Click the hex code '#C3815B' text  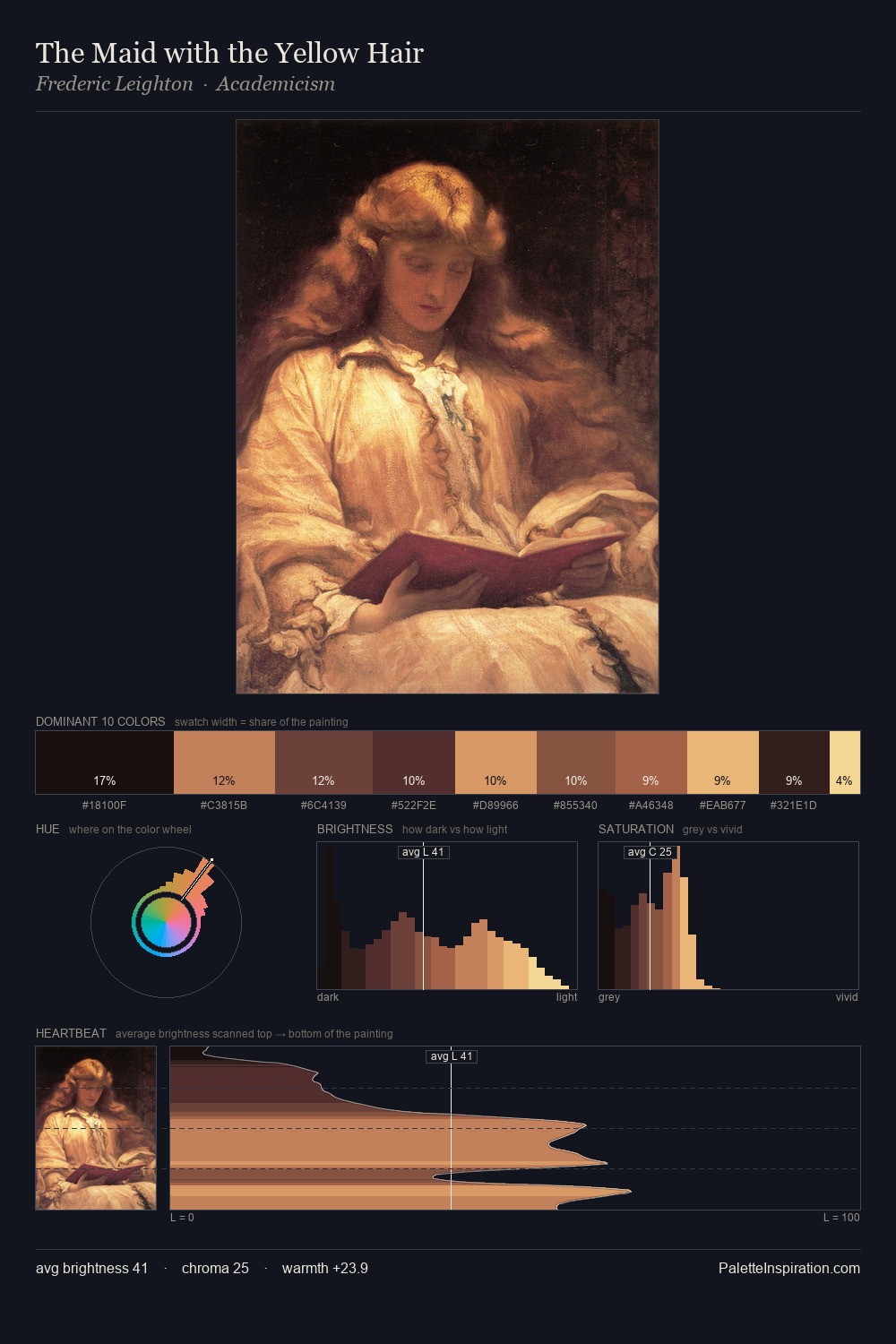click(224, 806)
